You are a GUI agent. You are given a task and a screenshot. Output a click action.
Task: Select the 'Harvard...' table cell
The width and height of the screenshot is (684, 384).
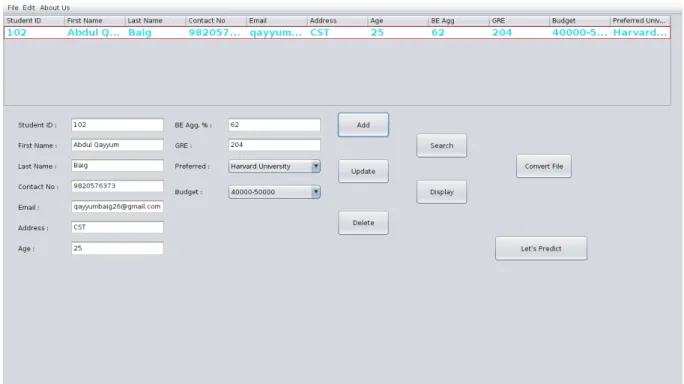click(x=640, y=33)
